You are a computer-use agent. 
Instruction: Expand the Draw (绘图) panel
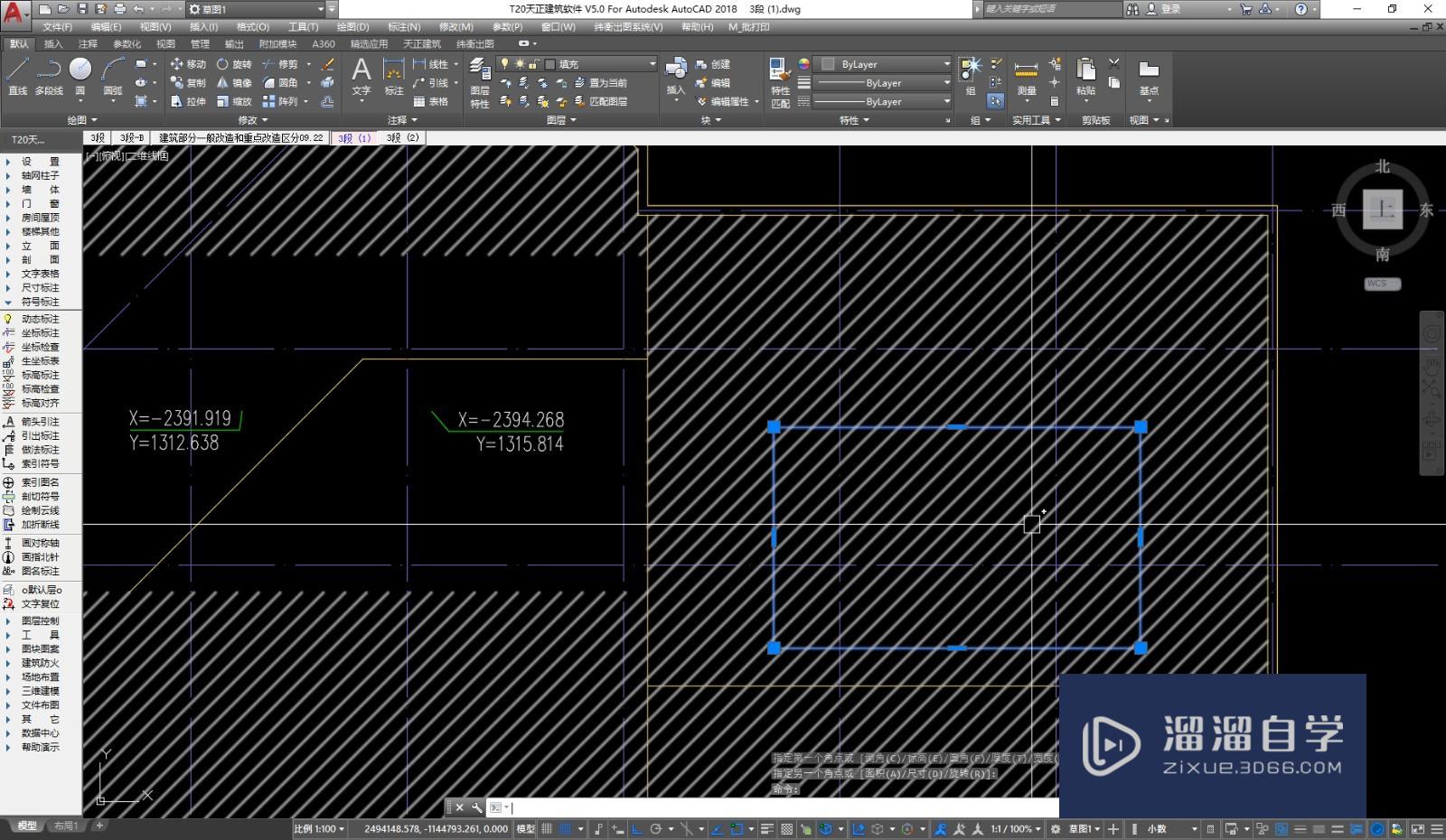pos(82,120)
